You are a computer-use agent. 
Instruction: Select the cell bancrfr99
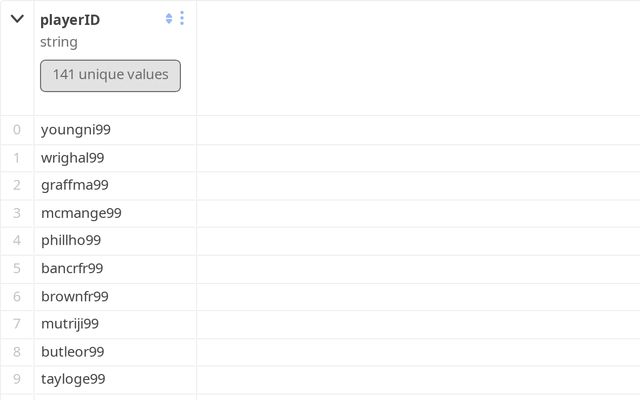tap(72, 268)
